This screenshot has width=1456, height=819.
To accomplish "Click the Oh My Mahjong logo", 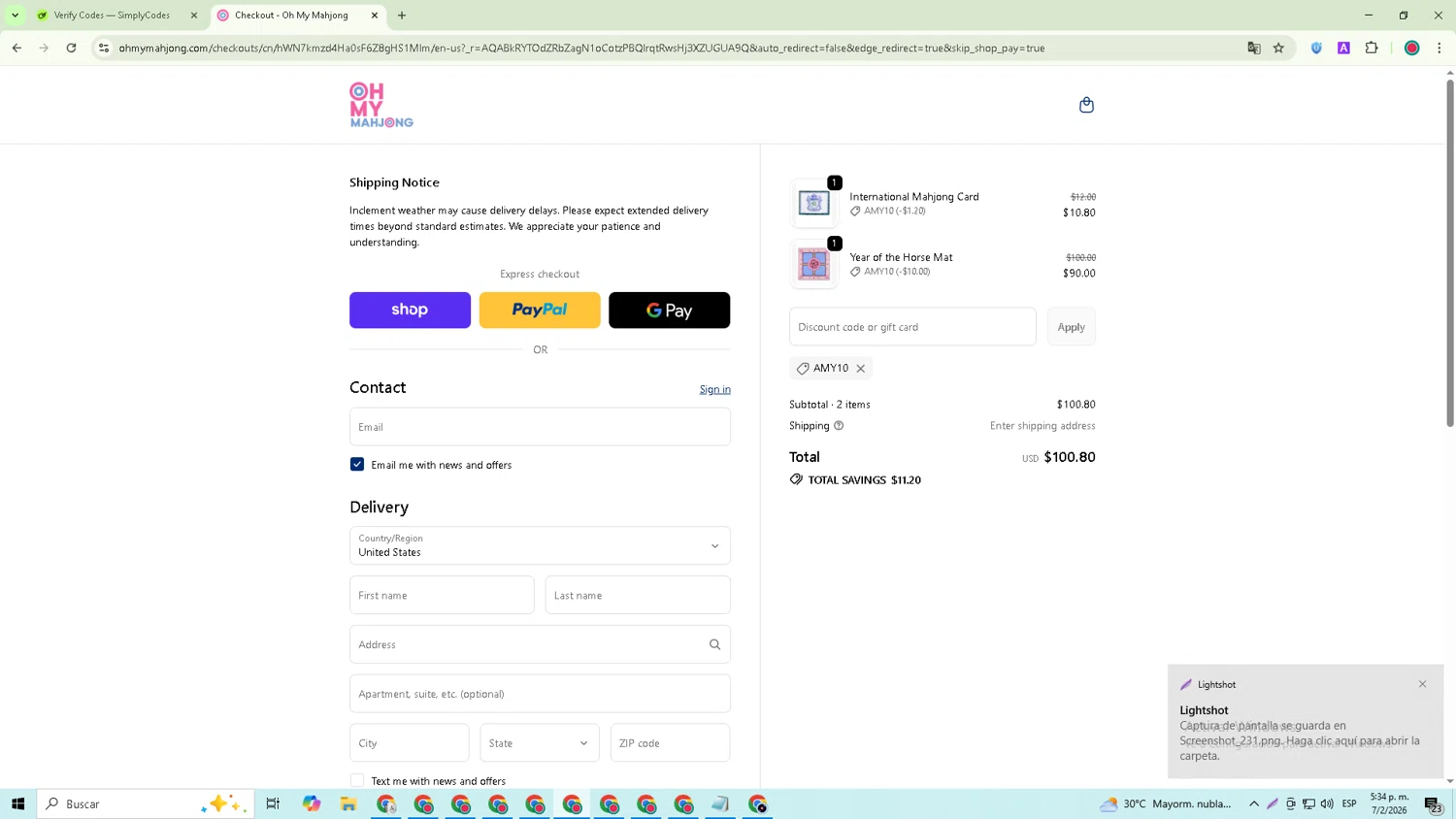I will tap(381, 105).
